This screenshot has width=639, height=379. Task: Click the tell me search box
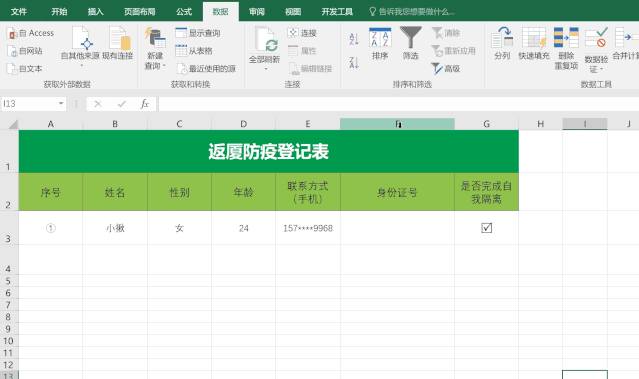click(412, 11)
